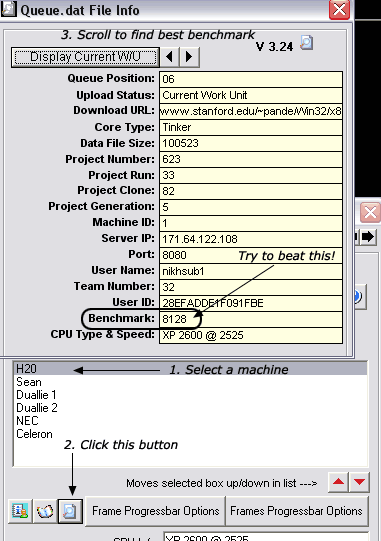Select machine H20 in the list

[190, 369]
